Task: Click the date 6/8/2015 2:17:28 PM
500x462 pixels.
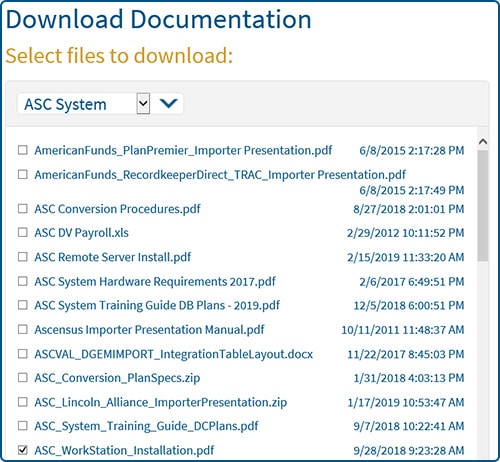Action: point(412,150)
